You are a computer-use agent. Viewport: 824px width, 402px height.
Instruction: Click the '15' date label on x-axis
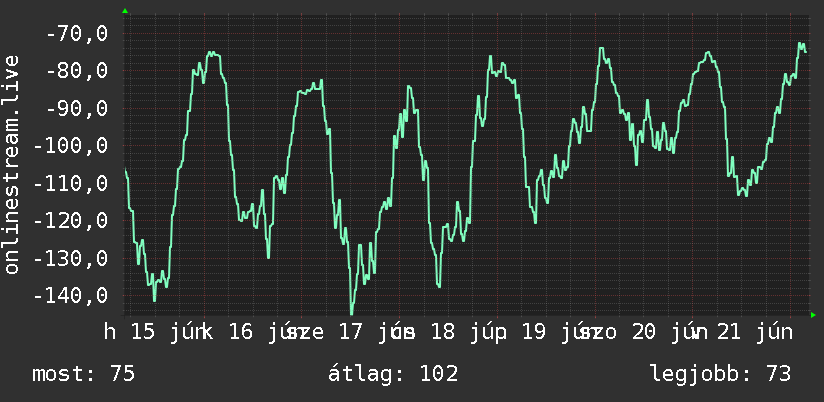[x=143, y=332]
